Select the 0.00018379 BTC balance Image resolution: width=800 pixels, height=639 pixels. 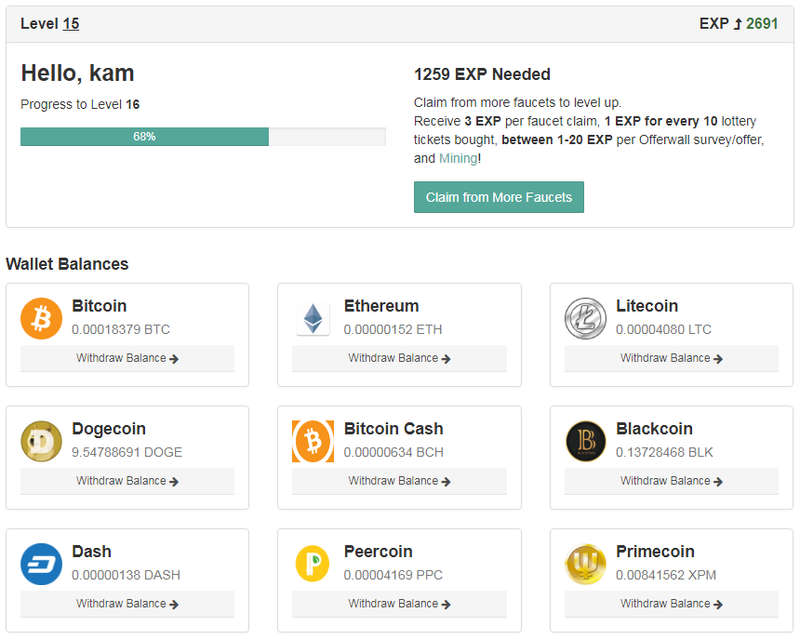121,330
